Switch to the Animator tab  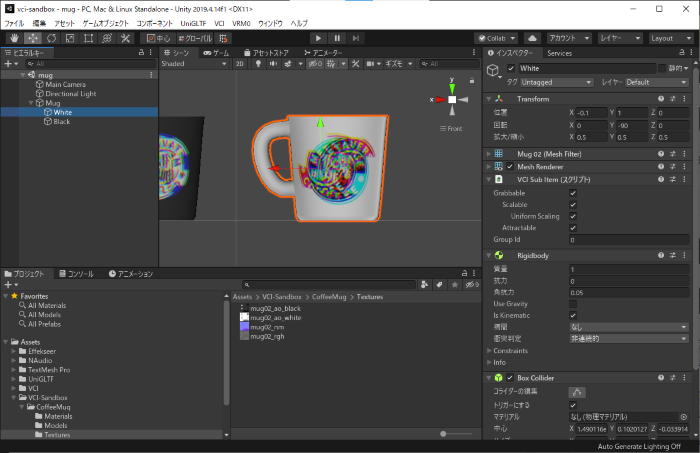(x=323, y=53)
